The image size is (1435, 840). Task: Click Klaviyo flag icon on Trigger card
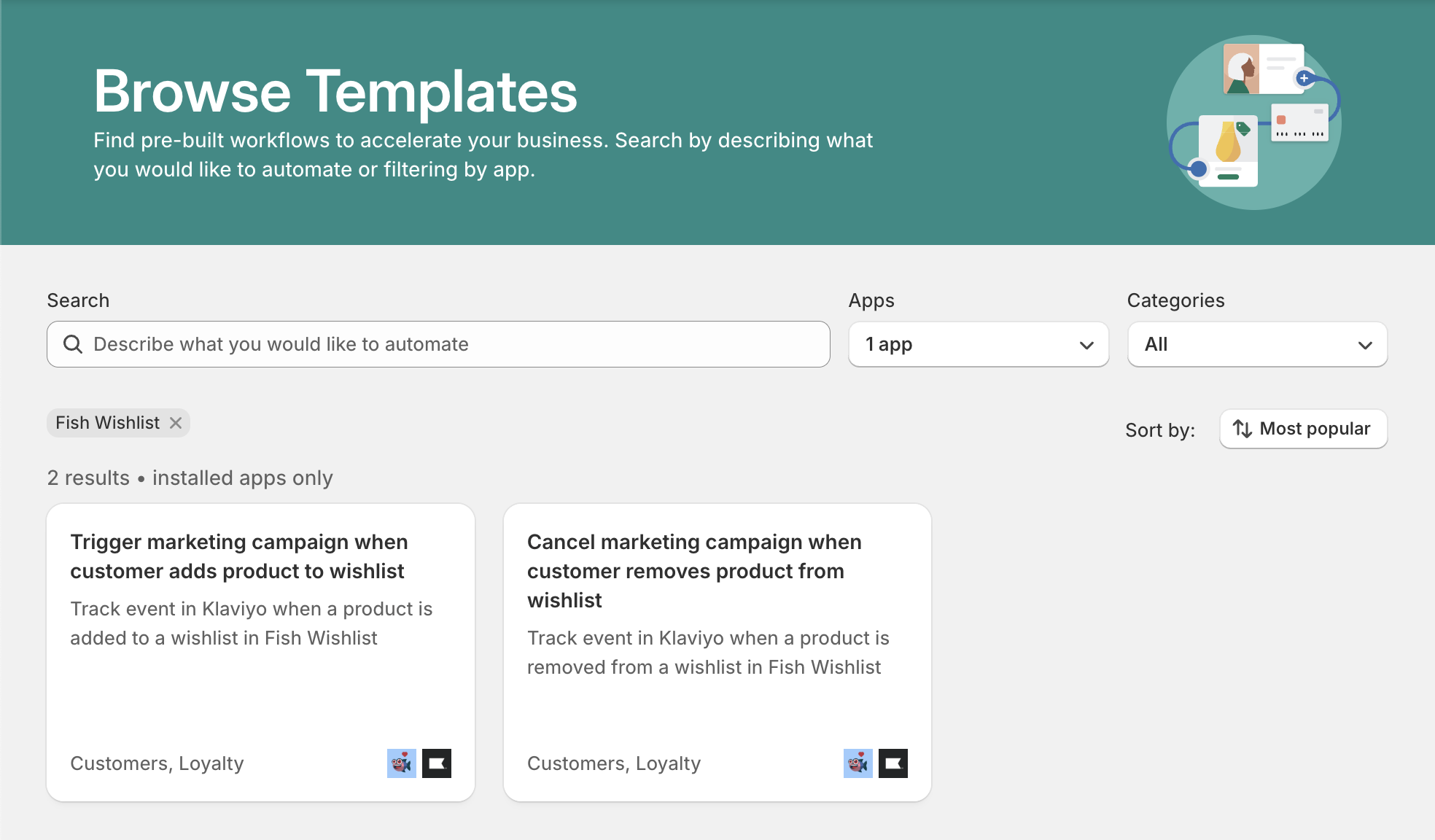(437, 763)
